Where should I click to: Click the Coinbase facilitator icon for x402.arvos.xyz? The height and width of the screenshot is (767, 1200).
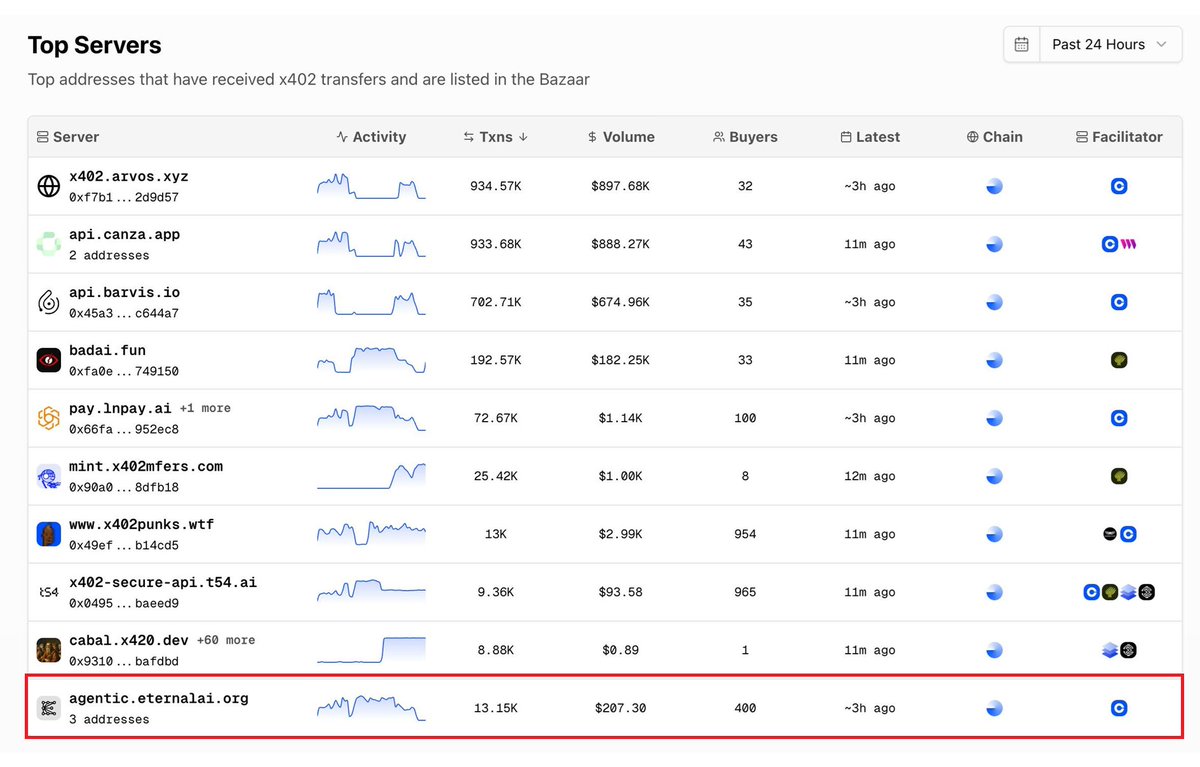[1119, 186]
